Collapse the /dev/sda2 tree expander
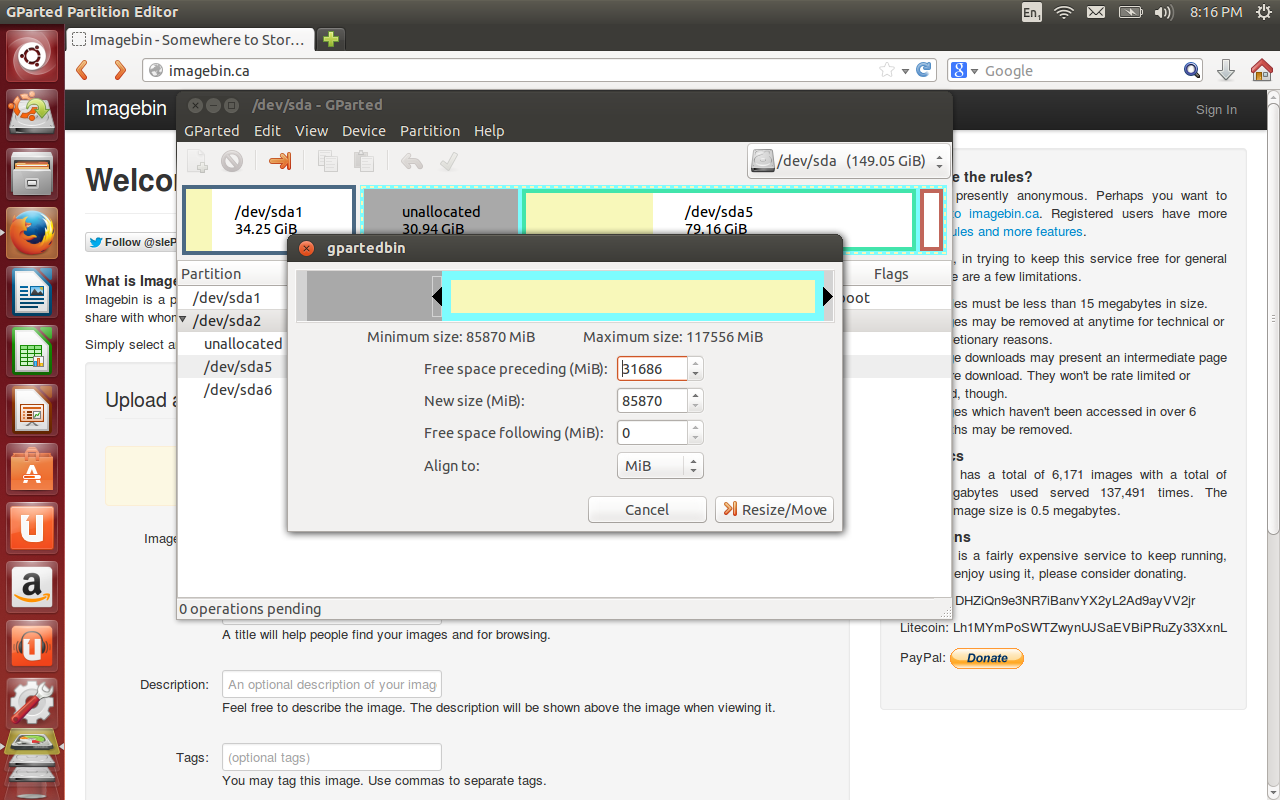 click(184, 321)
